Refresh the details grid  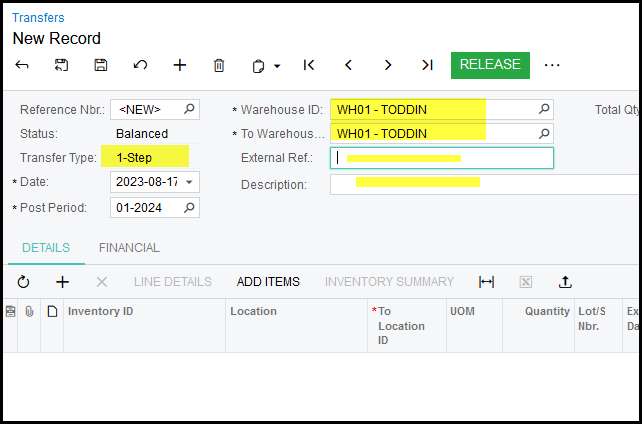(x=24, y=282)
